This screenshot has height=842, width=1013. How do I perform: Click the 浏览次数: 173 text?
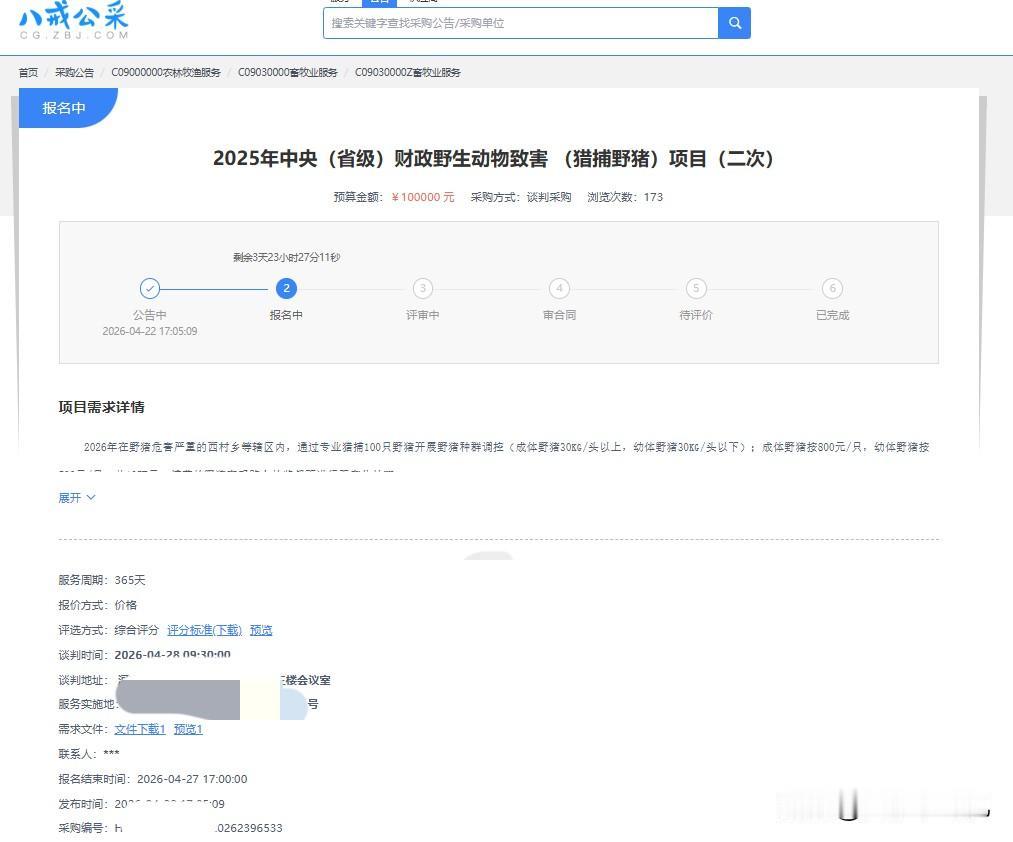625,197
